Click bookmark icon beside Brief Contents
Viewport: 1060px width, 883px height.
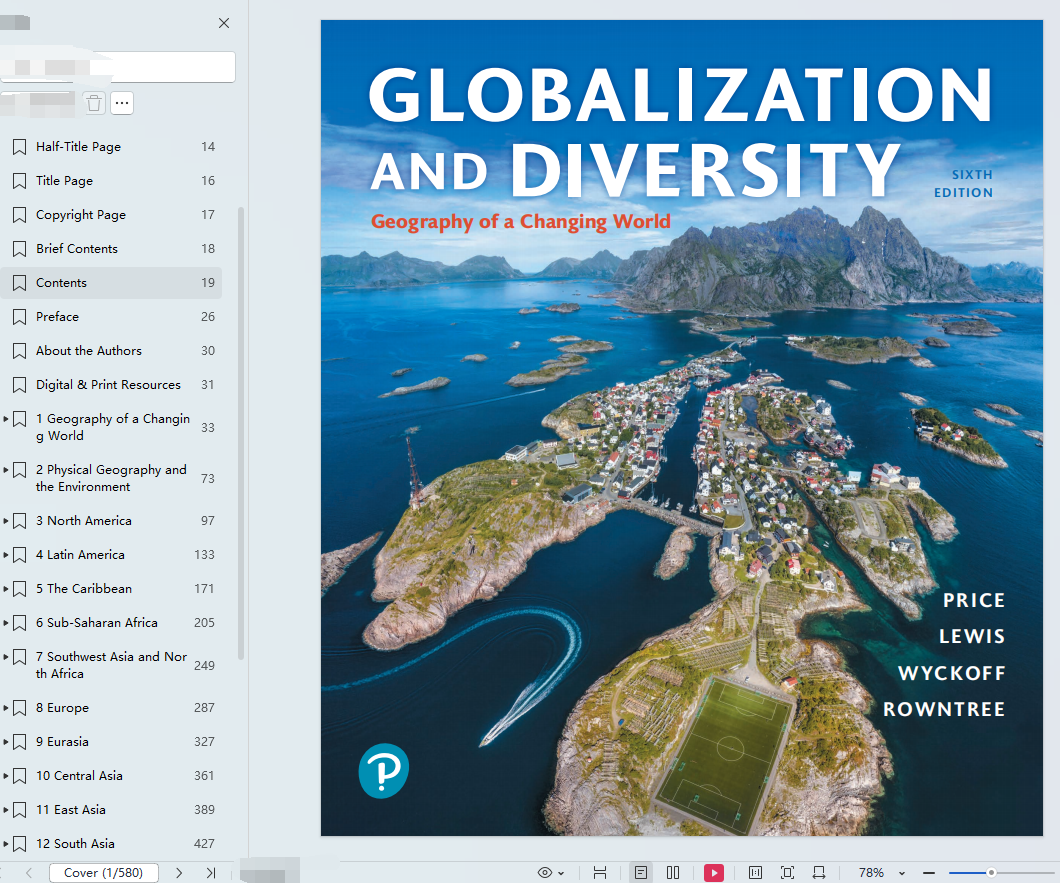20,249
